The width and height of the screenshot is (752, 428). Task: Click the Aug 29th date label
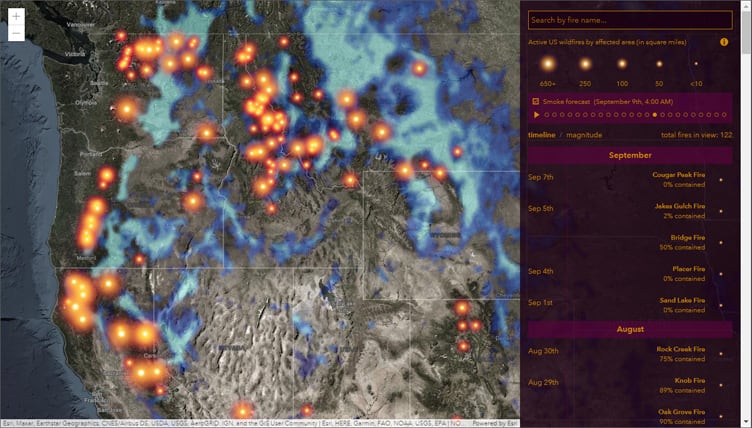[543, 382]
